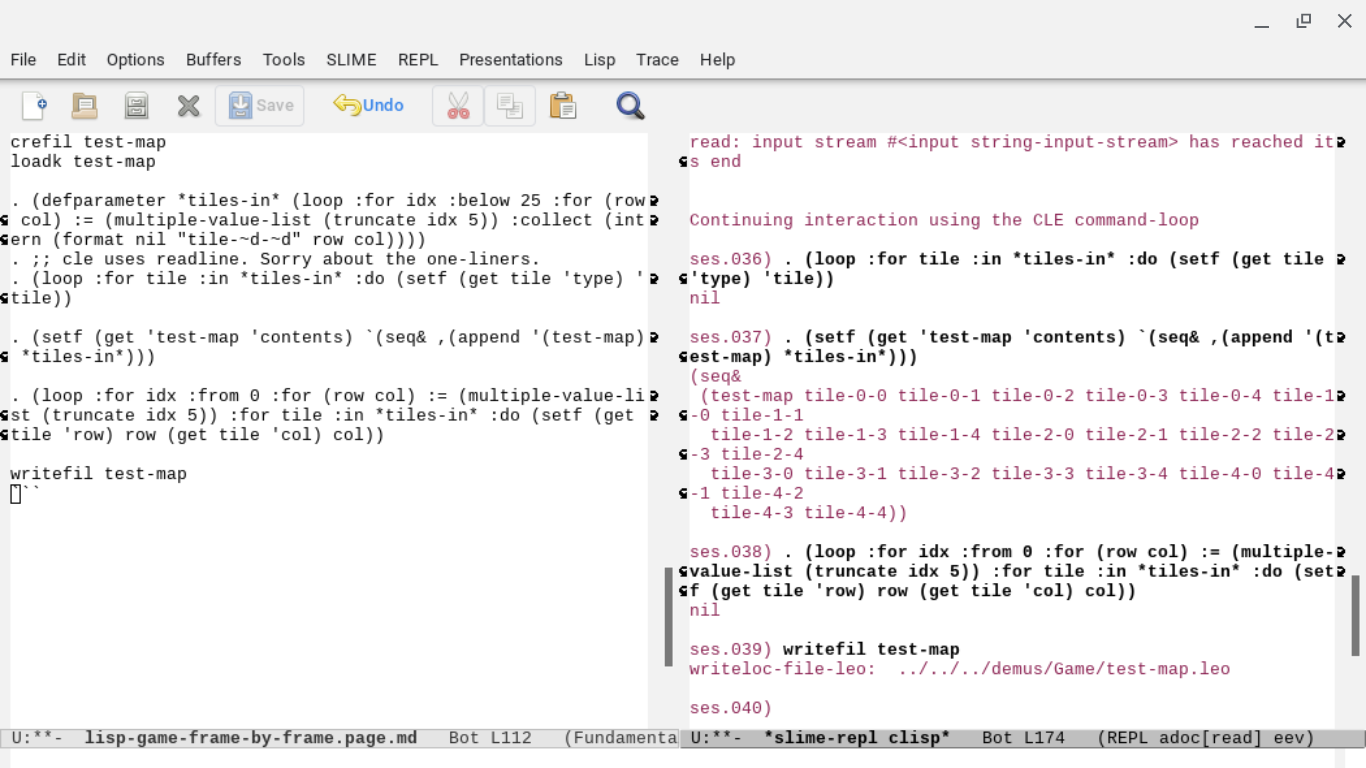This screenshot has height=768, width=1366.
Task: Open the File menu
Action: (x=23, y=60)
